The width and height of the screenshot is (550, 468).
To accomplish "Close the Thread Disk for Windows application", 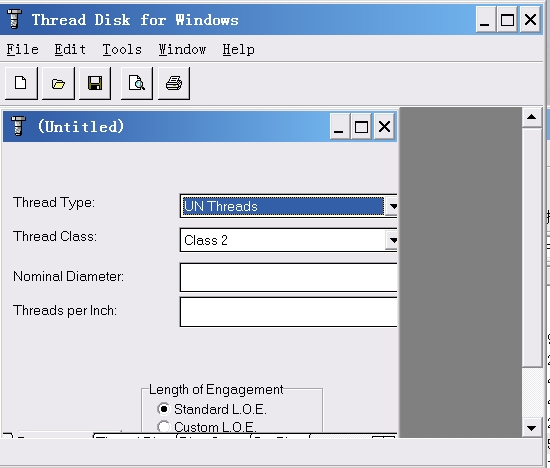I will click(530, 20).
